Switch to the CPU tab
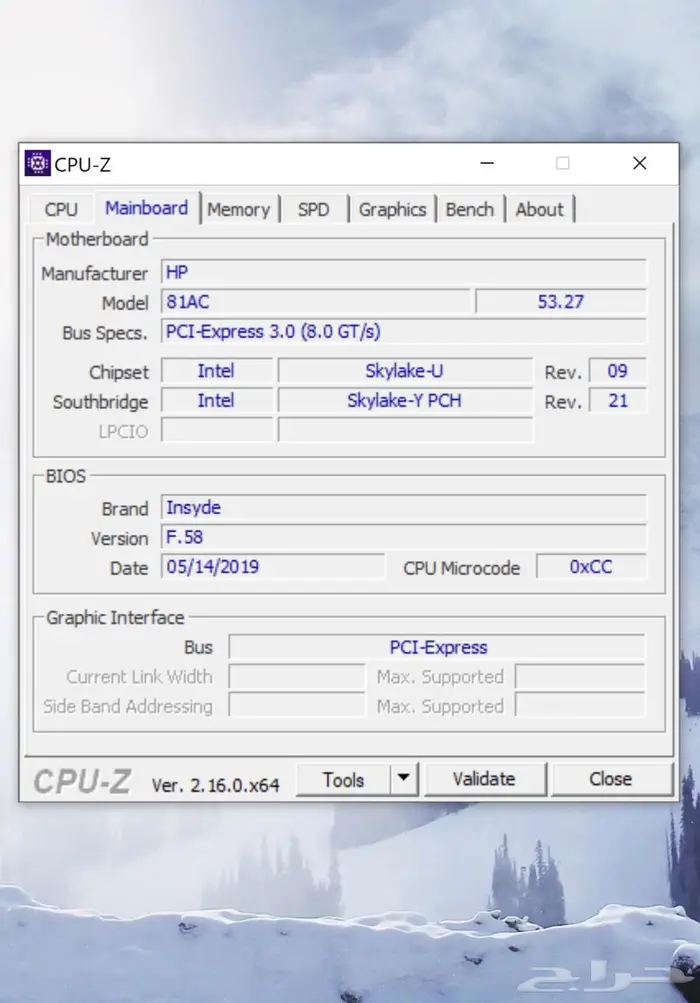Image resolution: width=700 pixels, height=1003 pixels. pos(61,209)
